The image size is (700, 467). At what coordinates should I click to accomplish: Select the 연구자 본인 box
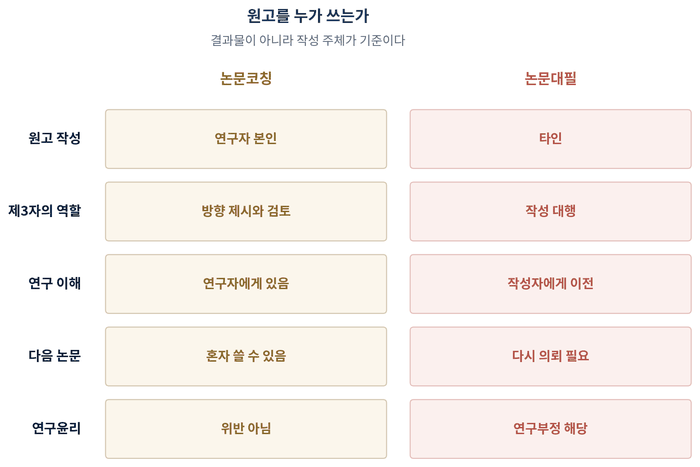tap(246, 139)
